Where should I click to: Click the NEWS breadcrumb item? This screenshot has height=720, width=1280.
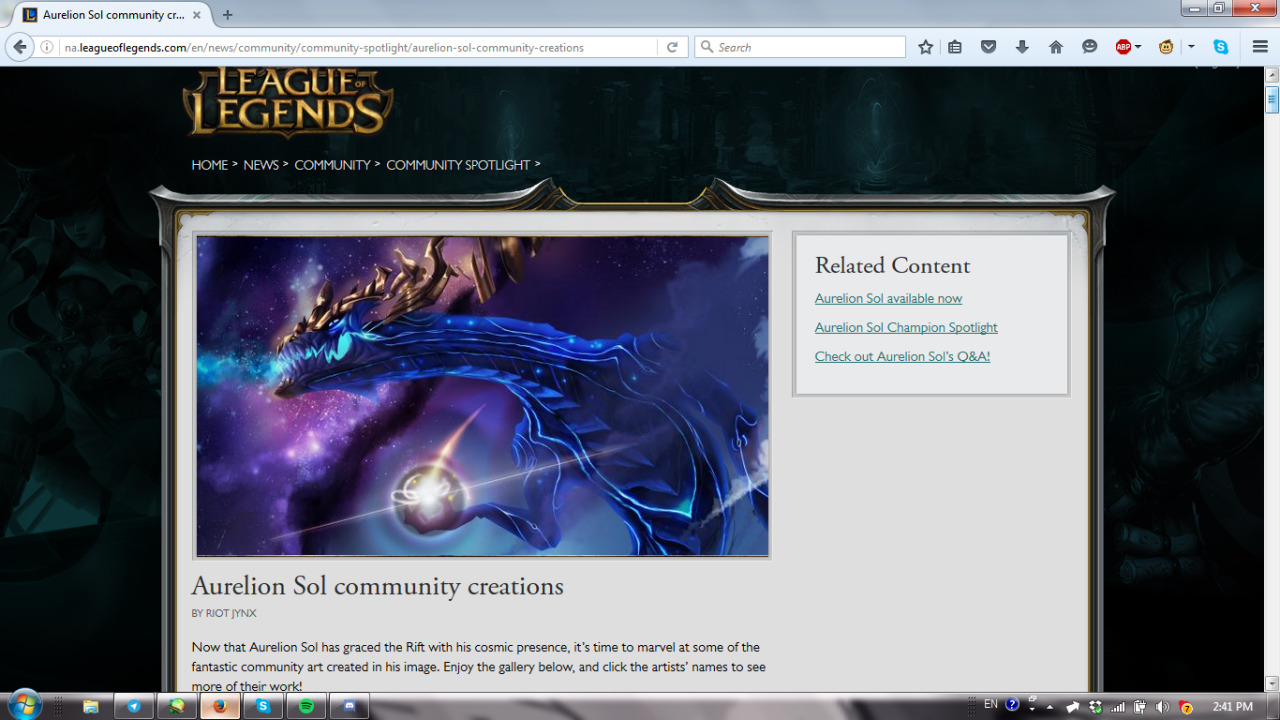[261, 165]
